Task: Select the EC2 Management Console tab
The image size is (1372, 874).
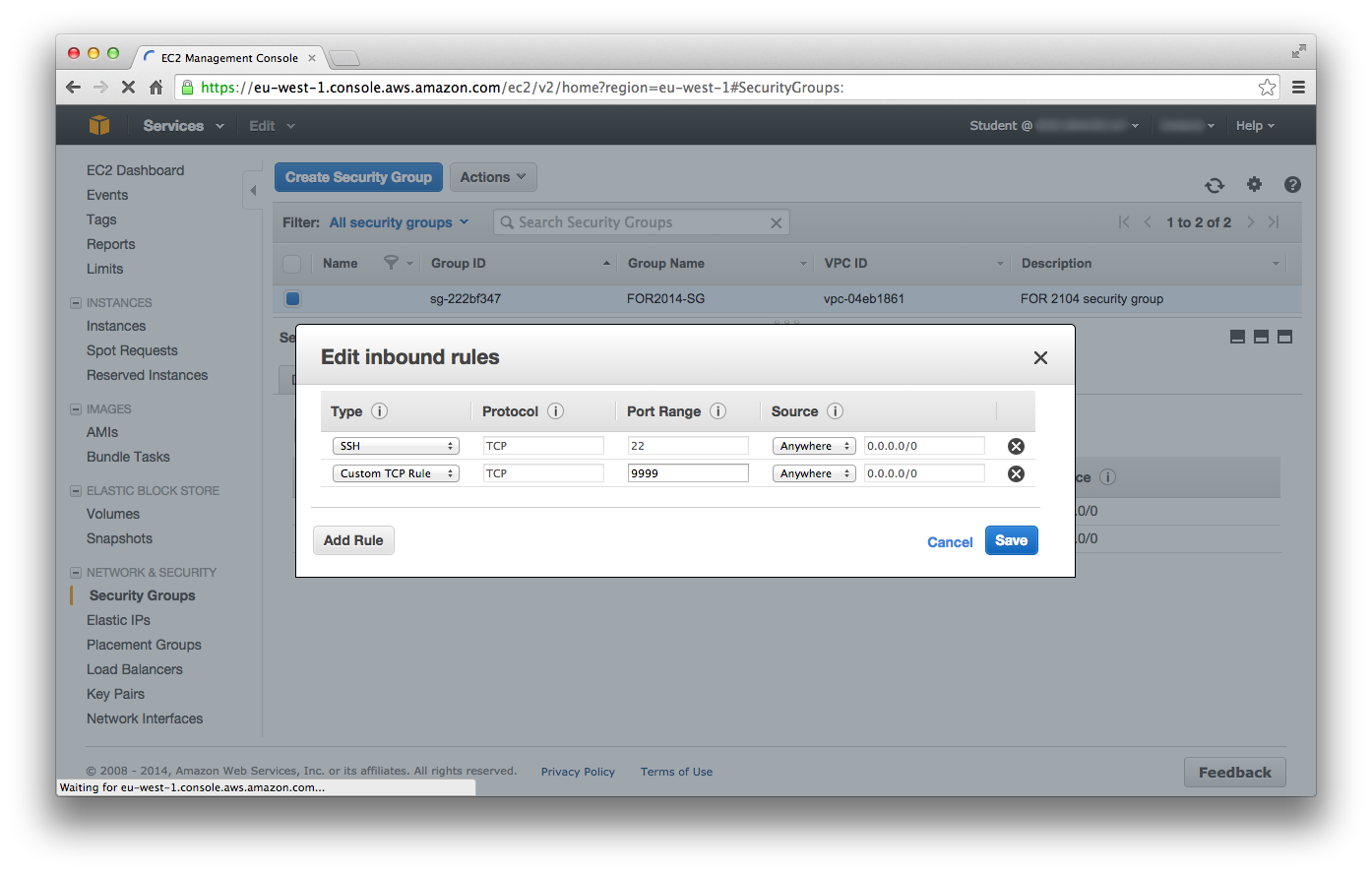Action: (x=230, y=58)
